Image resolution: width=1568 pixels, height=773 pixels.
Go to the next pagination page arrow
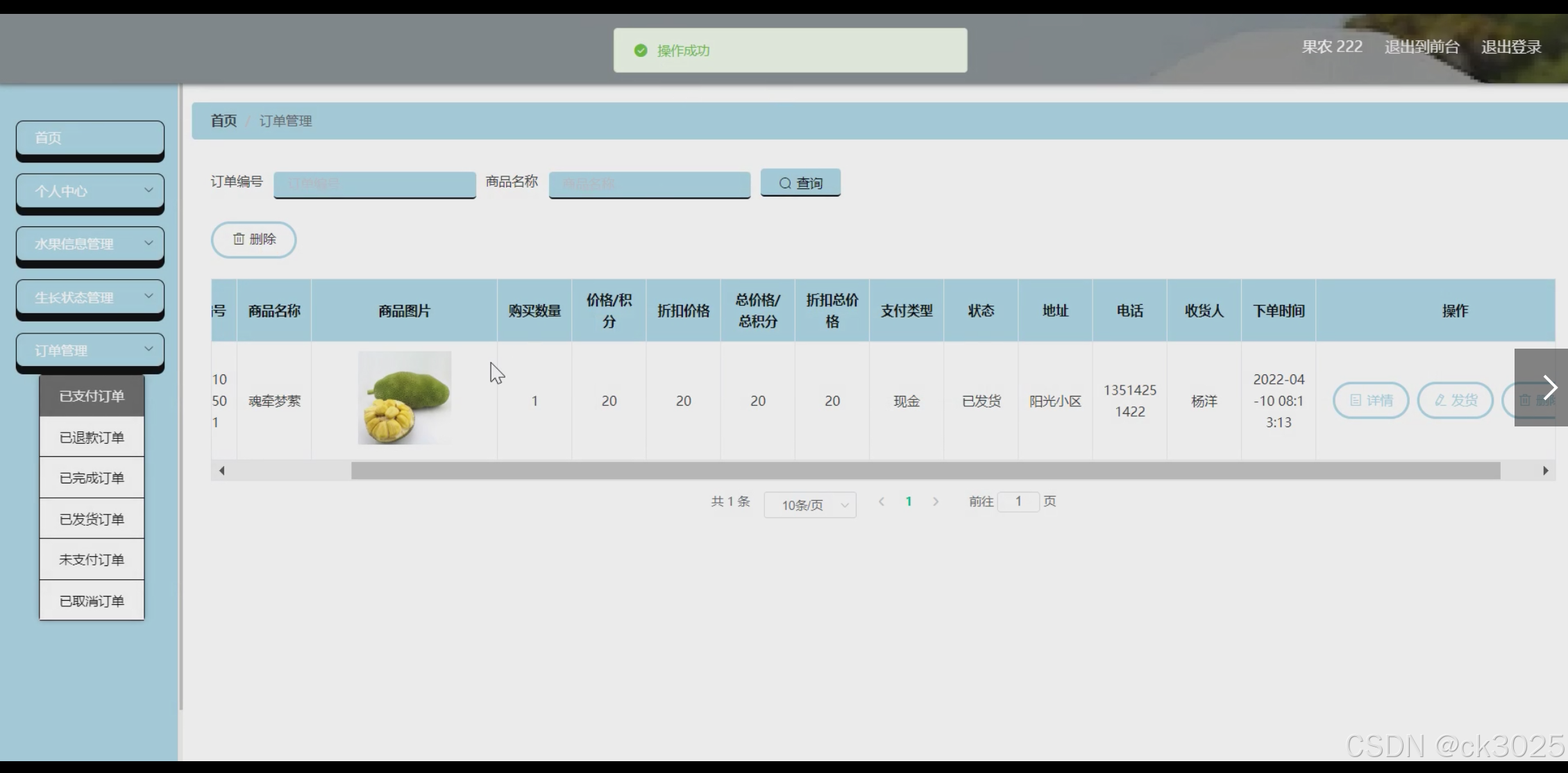click(936, 501)
